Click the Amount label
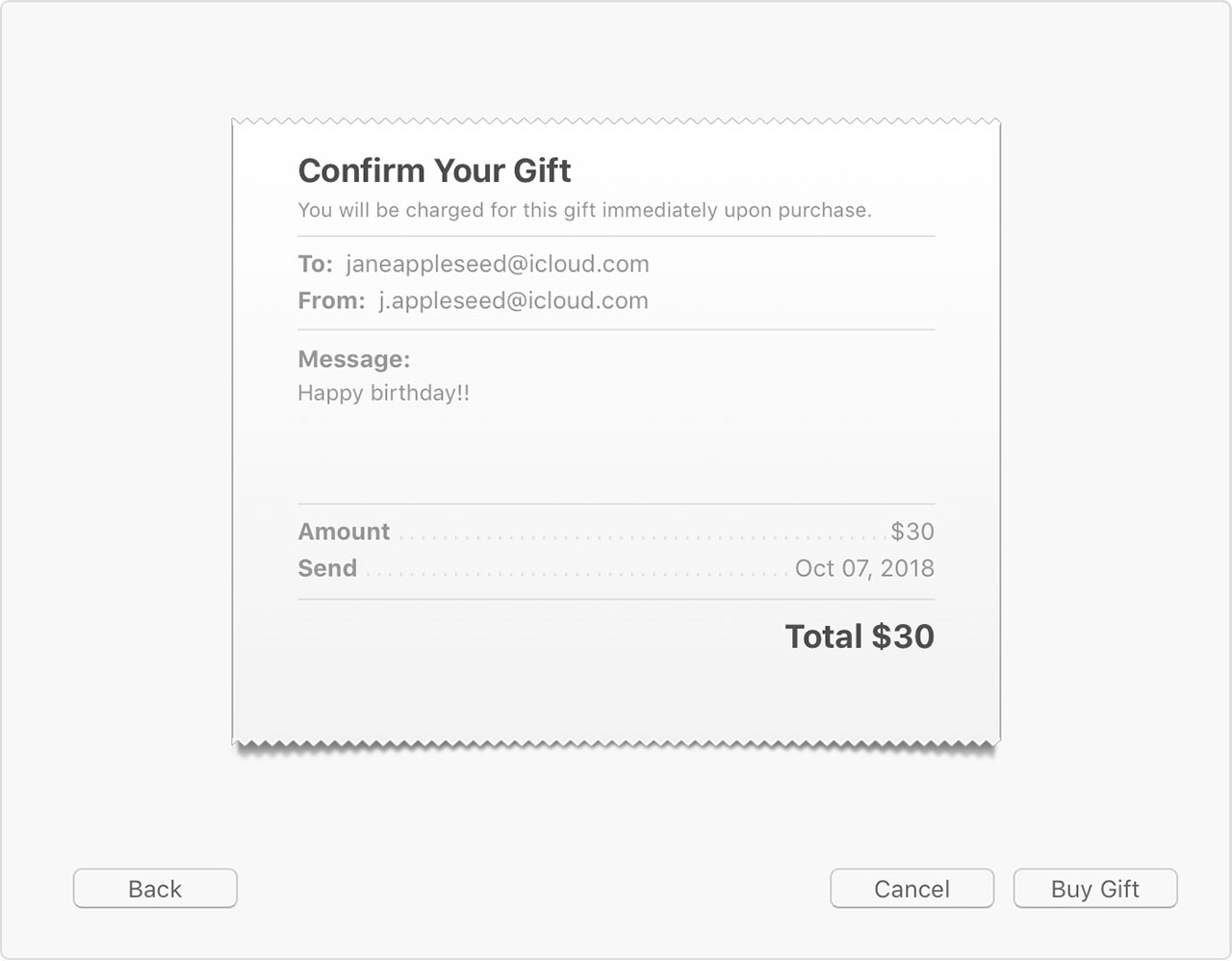The image size is (1232, 961). pyautogui.click(x=344, y=532)
